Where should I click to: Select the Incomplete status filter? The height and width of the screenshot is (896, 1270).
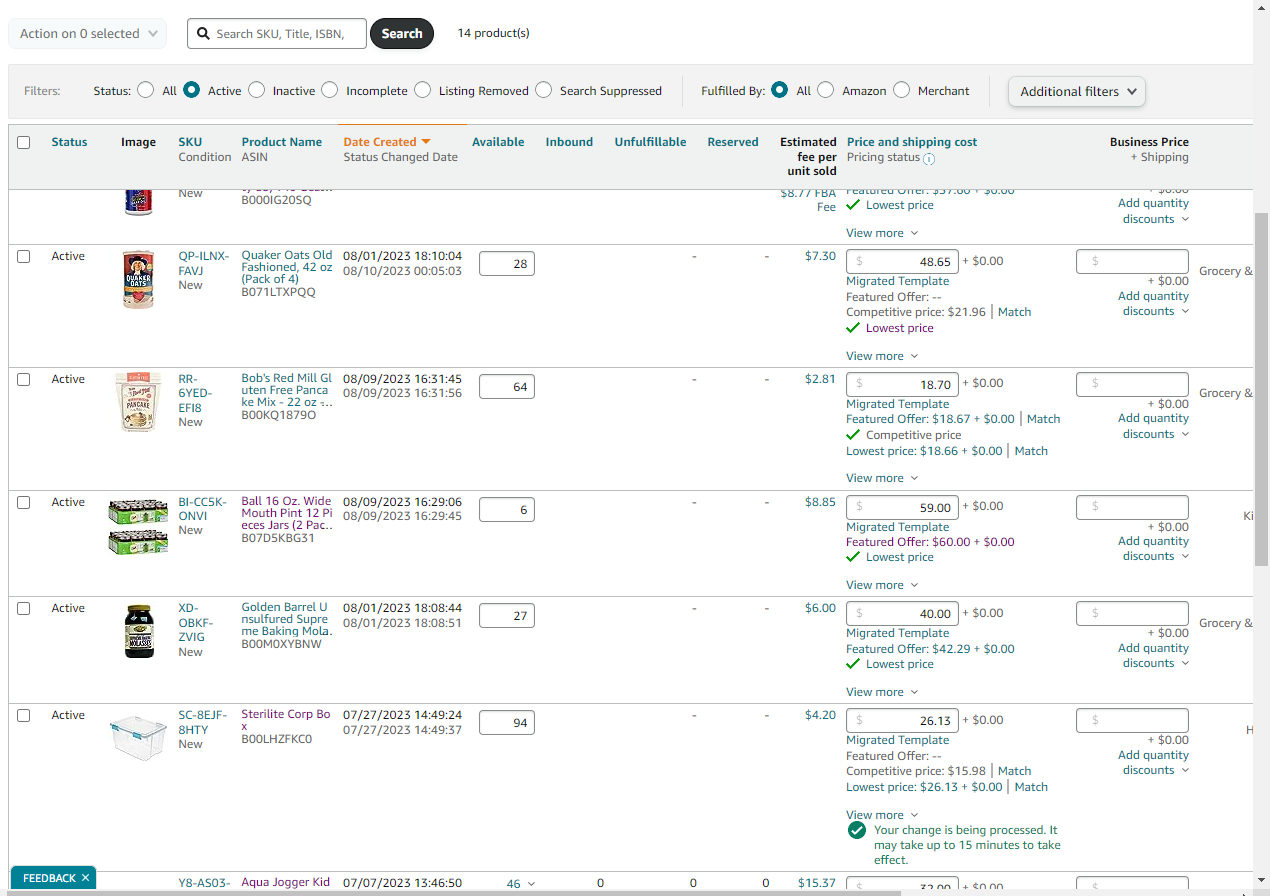(x=330, y=90)
